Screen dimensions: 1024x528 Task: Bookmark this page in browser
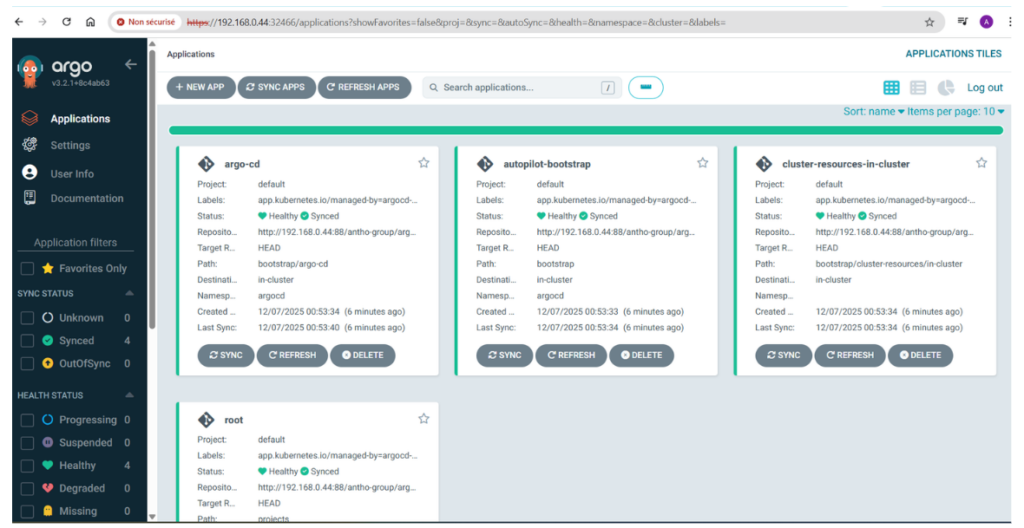(929, 21)
